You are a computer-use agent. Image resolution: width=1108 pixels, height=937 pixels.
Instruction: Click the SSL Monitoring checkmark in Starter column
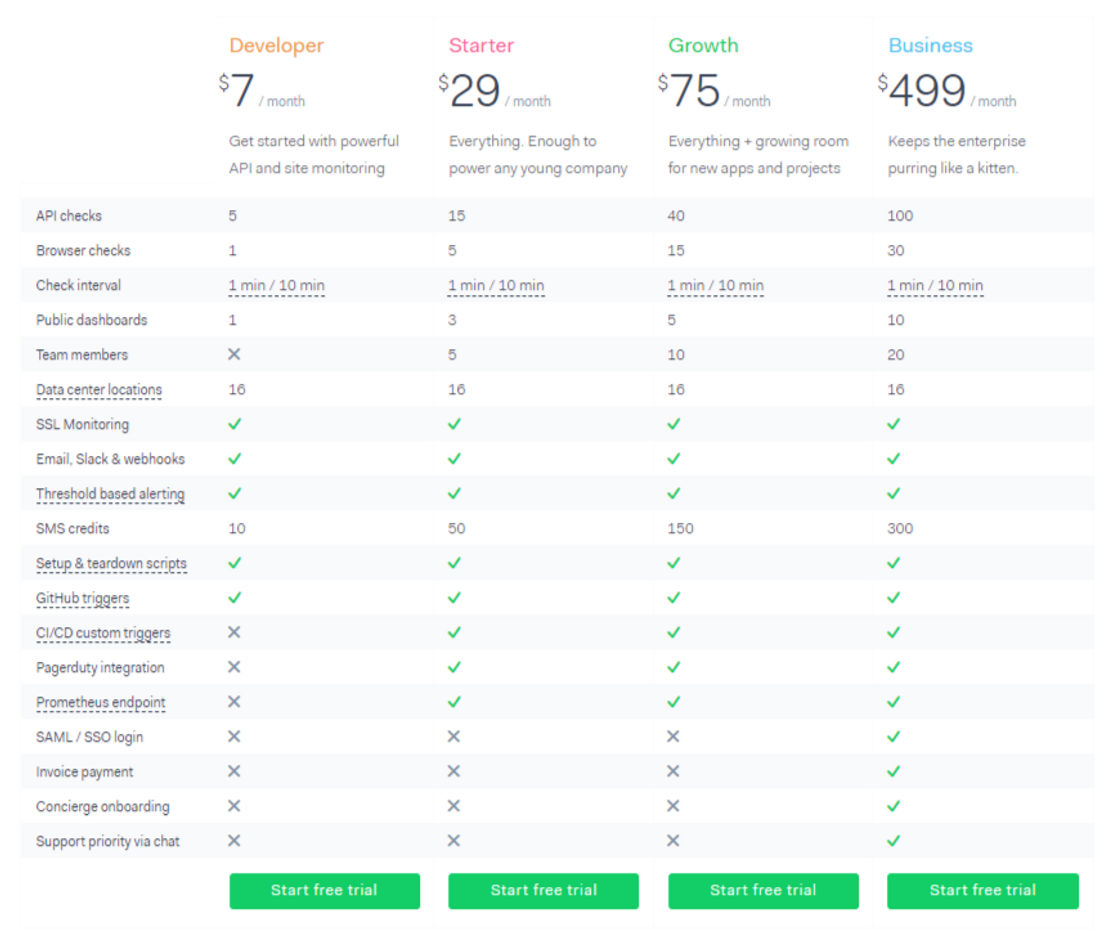[454, 424]
